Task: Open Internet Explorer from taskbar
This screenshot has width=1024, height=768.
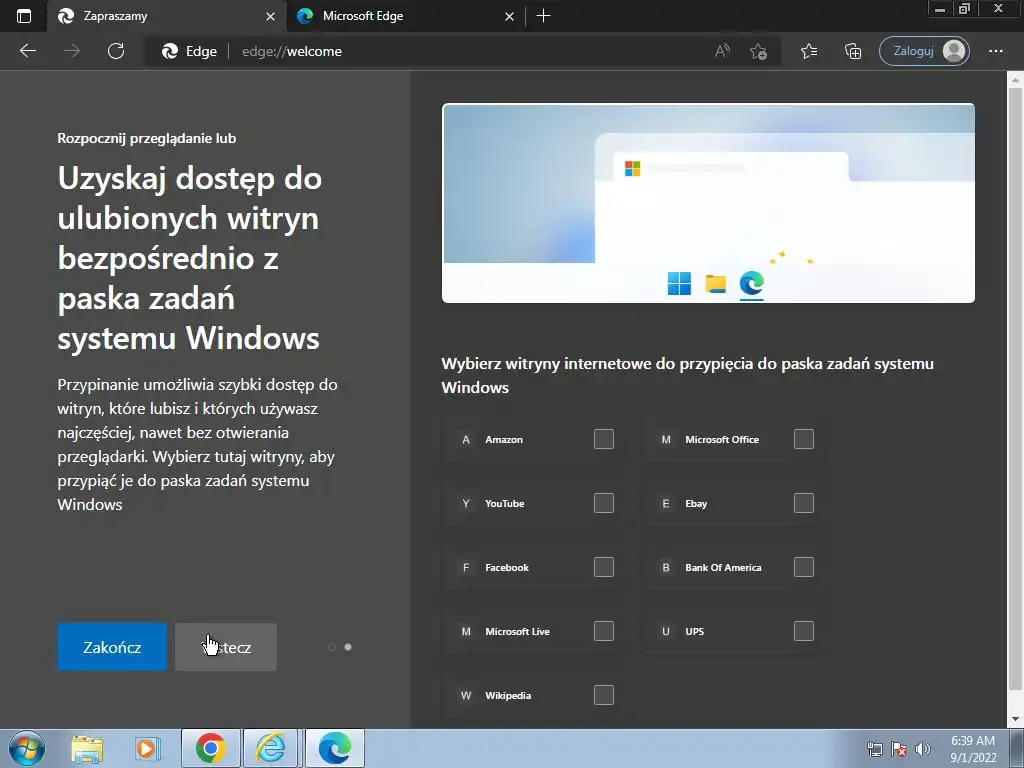Action: click(270, 748)
